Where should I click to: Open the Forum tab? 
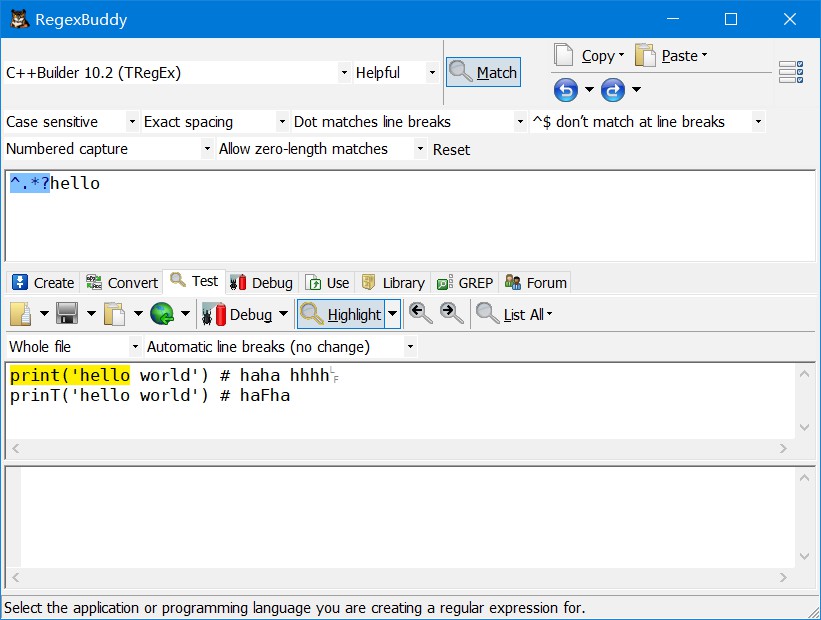pos(536,283)
